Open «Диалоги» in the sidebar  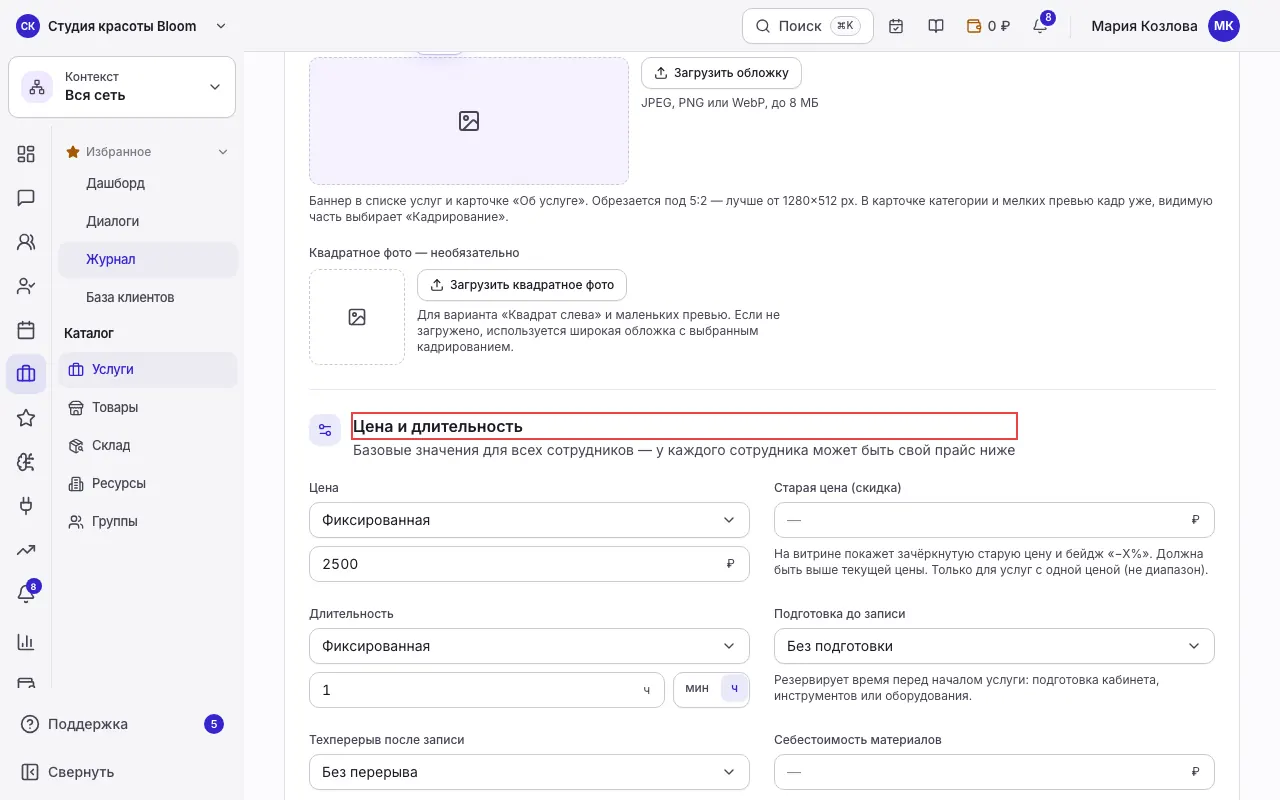pyautogui.click(x=148, y=222)
